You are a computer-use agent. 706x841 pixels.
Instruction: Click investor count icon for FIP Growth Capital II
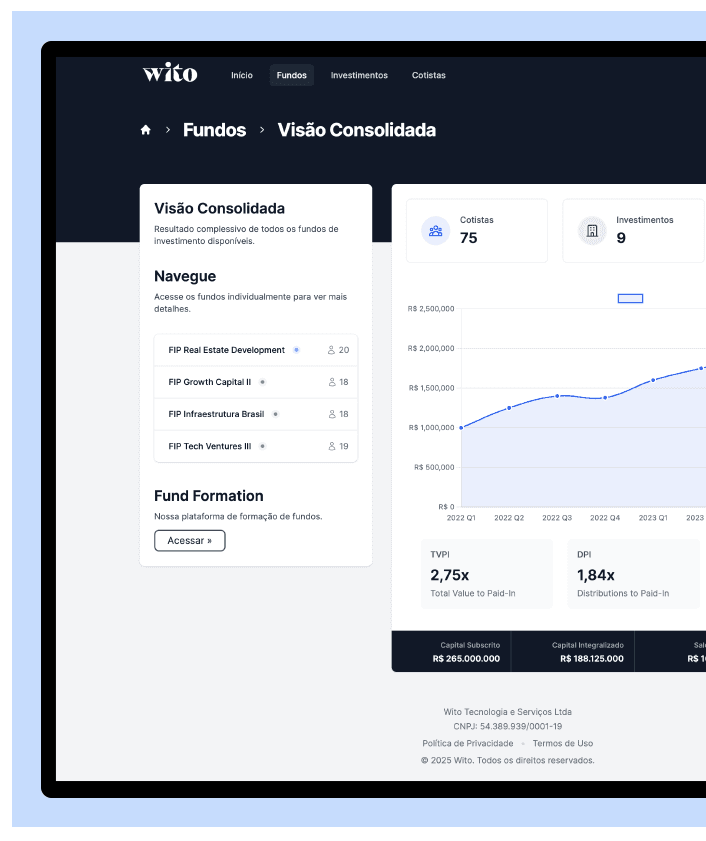[332, 382]
